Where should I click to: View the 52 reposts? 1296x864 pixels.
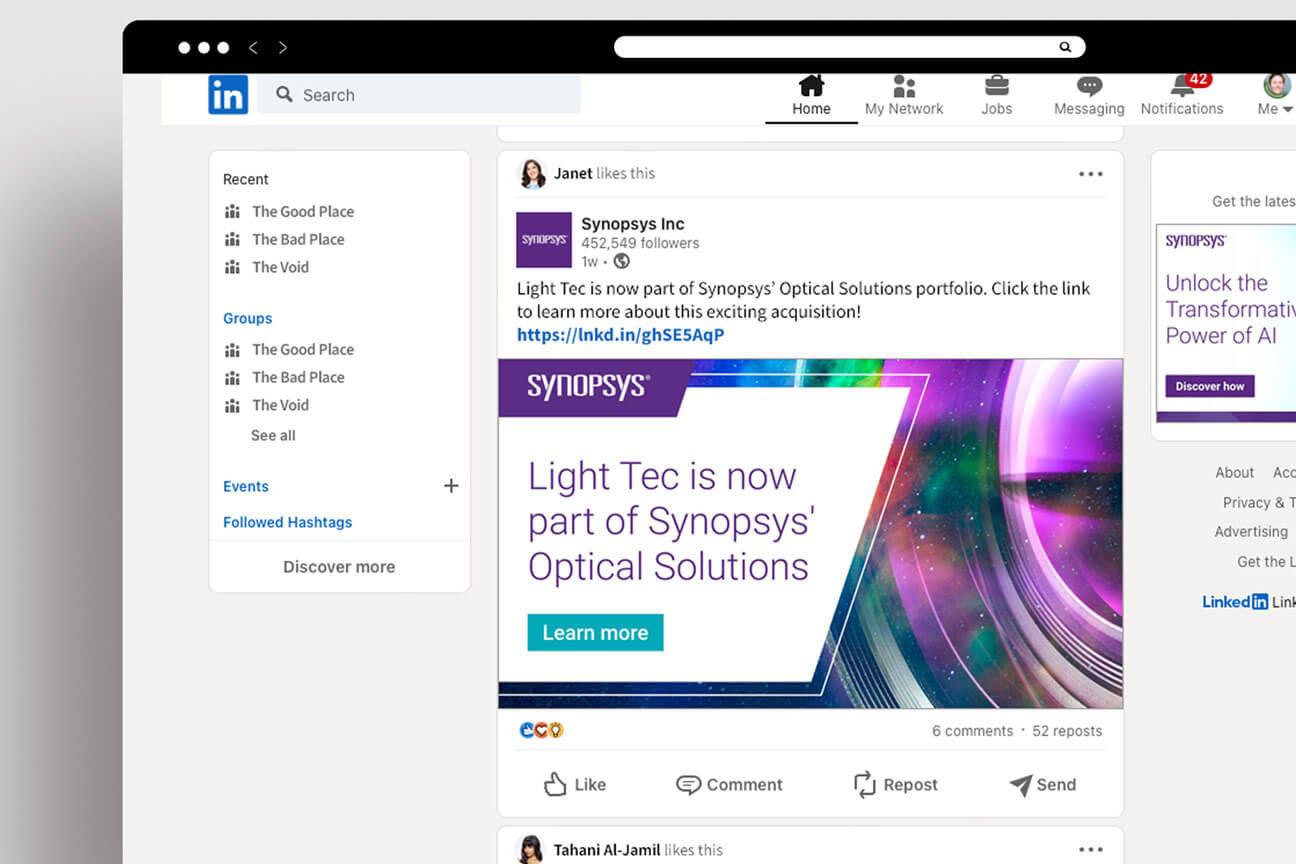(x=1067, y=731)
